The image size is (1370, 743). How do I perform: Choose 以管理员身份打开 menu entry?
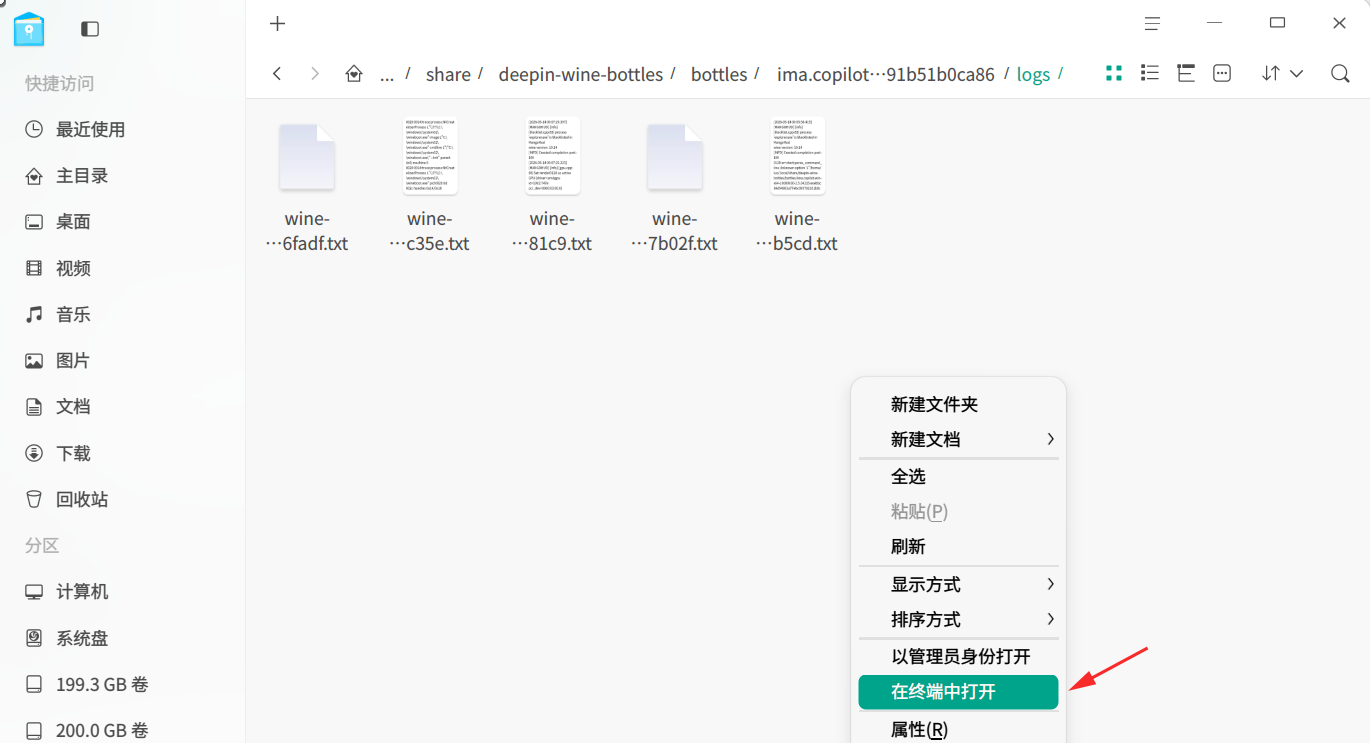point(958,656)
